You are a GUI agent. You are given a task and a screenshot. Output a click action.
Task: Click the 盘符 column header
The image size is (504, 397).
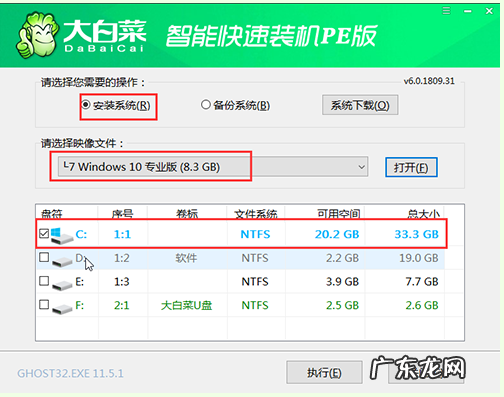point(52,213)
